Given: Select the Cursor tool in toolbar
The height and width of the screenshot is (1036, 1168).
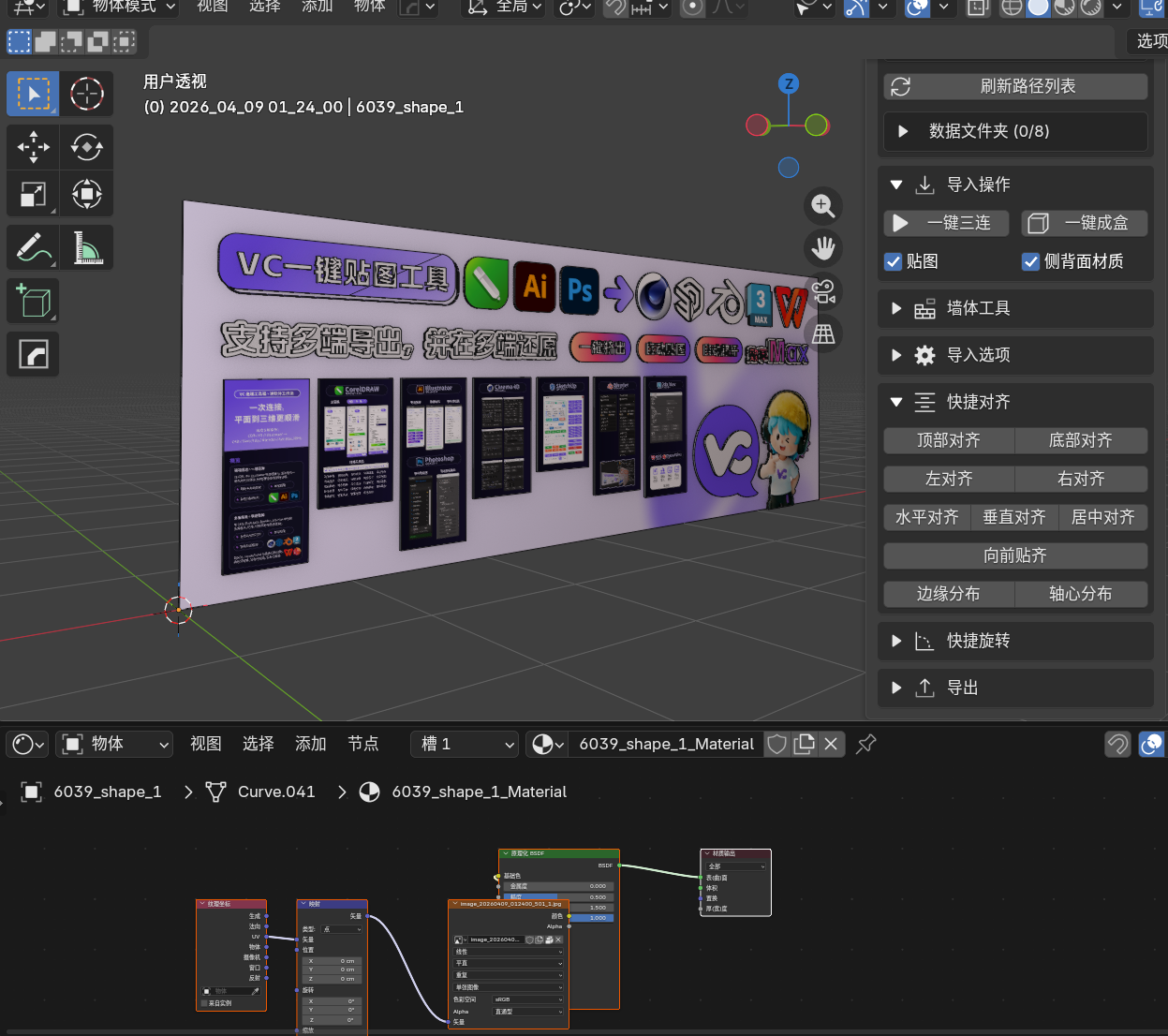Looking at the screenshot, I should pos(87,94).
